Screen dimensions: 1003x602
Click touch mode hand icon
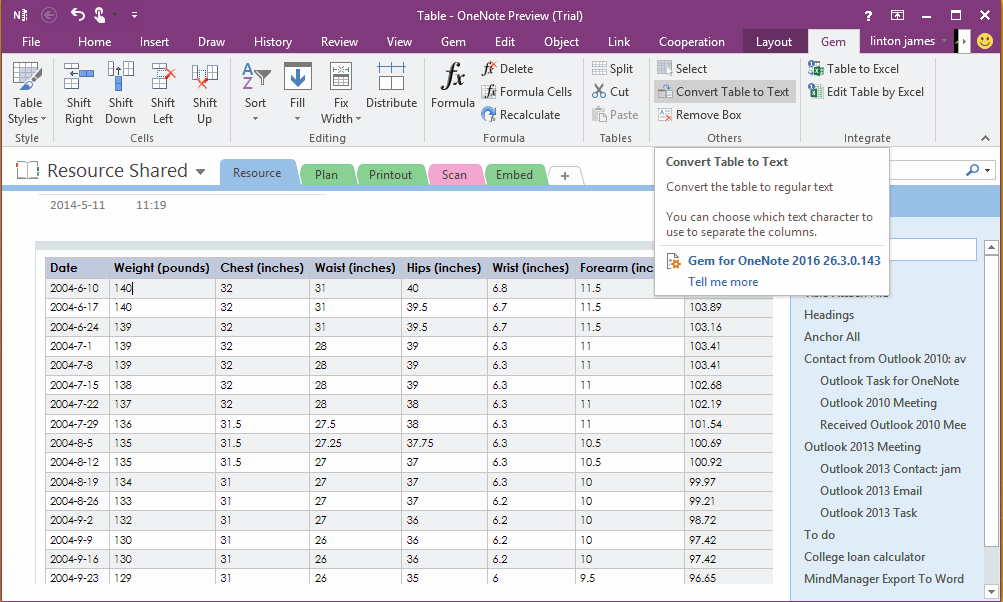[x=100, y=14]
